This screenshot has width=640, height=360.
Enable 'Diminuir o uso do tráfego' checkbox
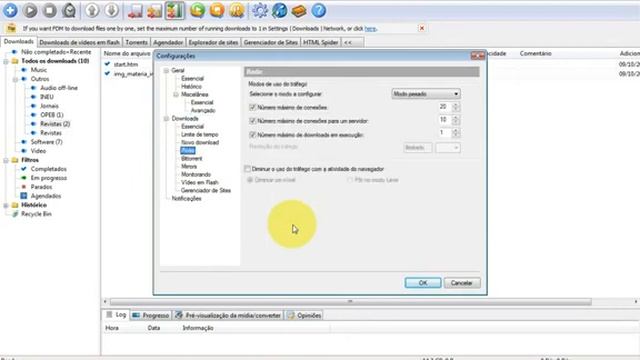coord(247,169)
